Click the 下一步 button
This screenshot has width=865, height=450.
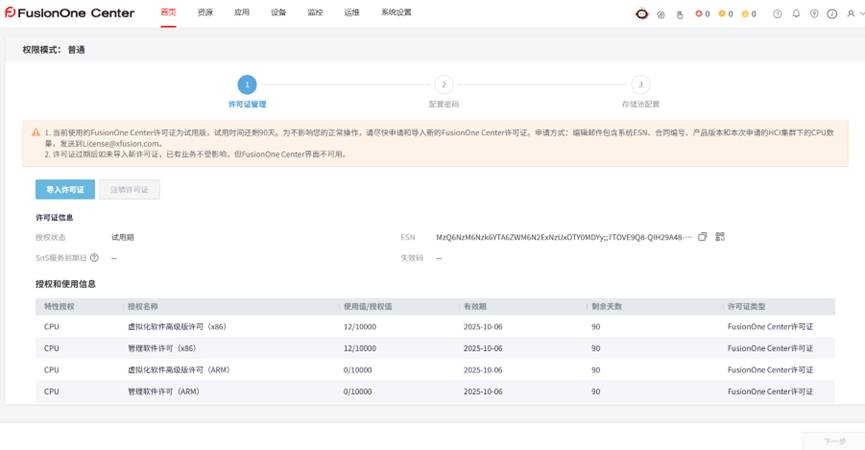[x=835, y=441]
